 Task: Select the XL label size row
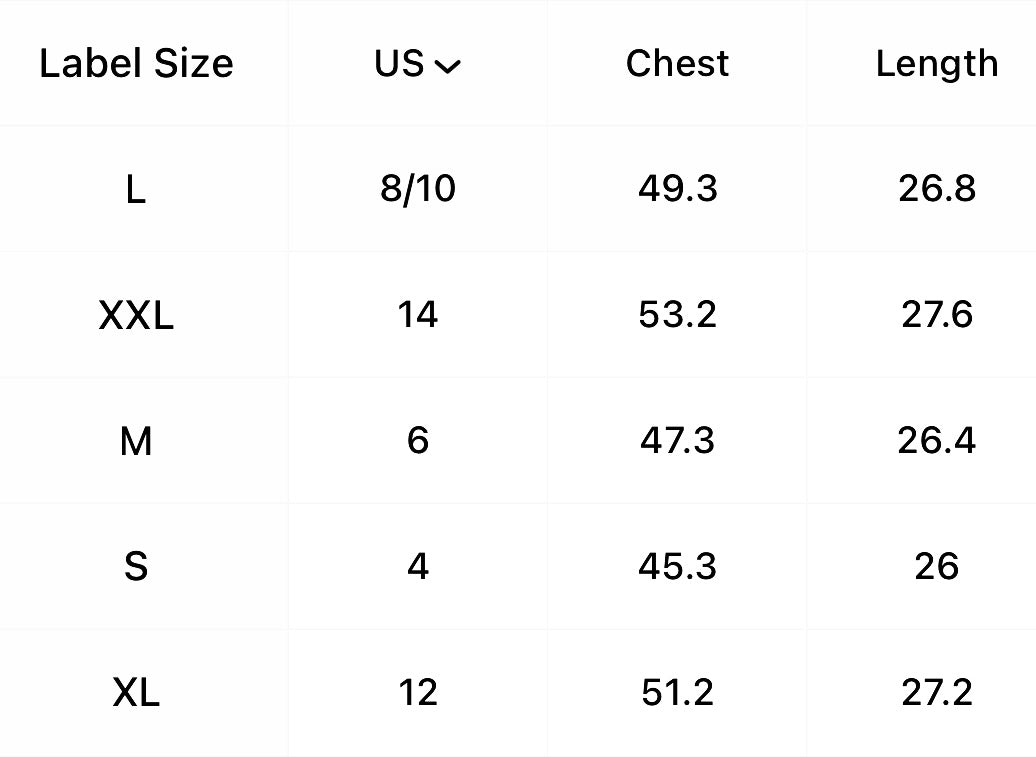[x=136, y=692]
